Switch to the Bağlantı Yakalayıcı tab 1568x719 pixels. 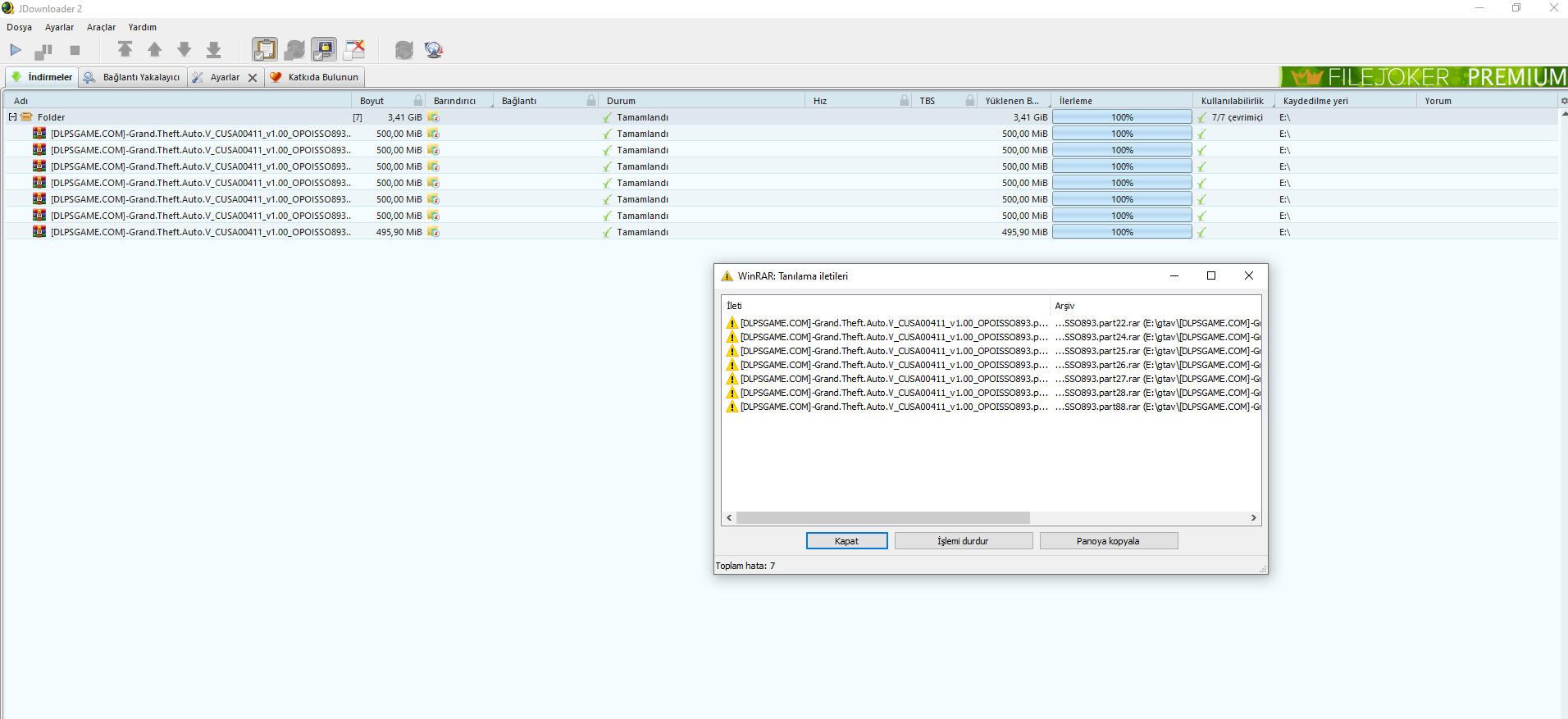click(132, 77)
